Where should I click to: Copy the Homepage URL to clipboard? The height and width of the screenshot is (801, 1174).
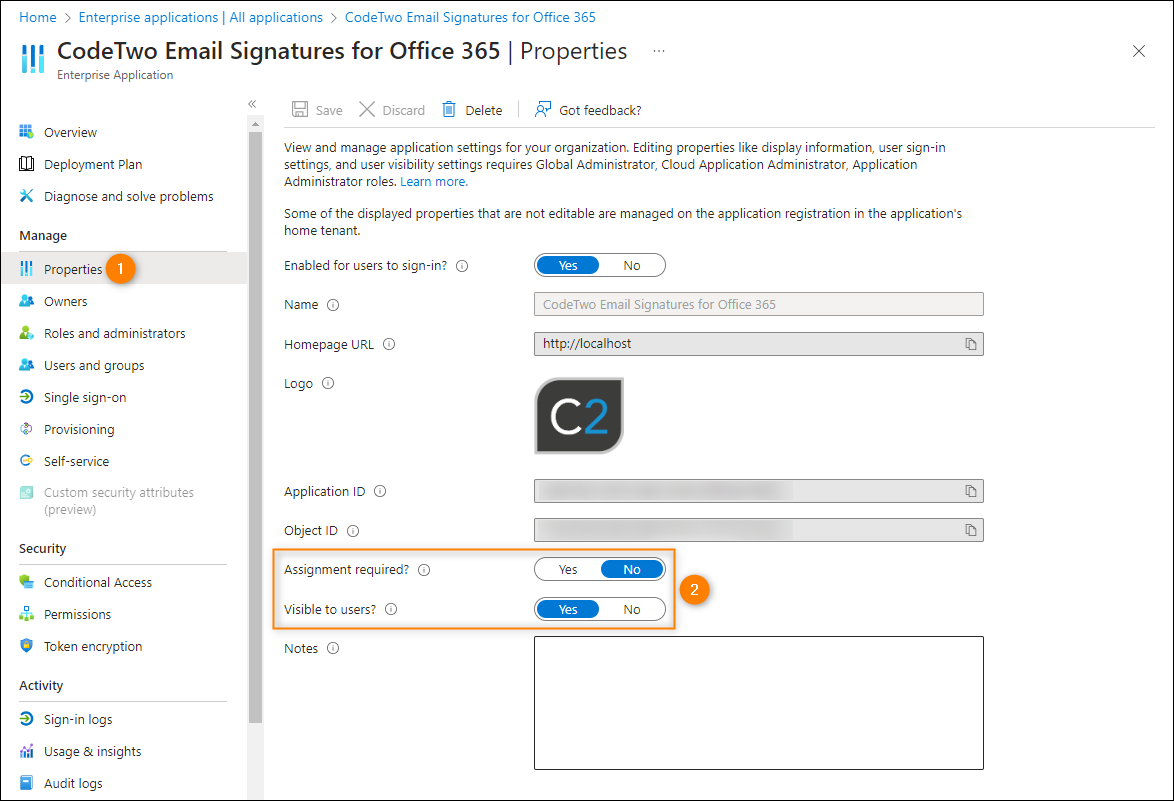(970, 344)
